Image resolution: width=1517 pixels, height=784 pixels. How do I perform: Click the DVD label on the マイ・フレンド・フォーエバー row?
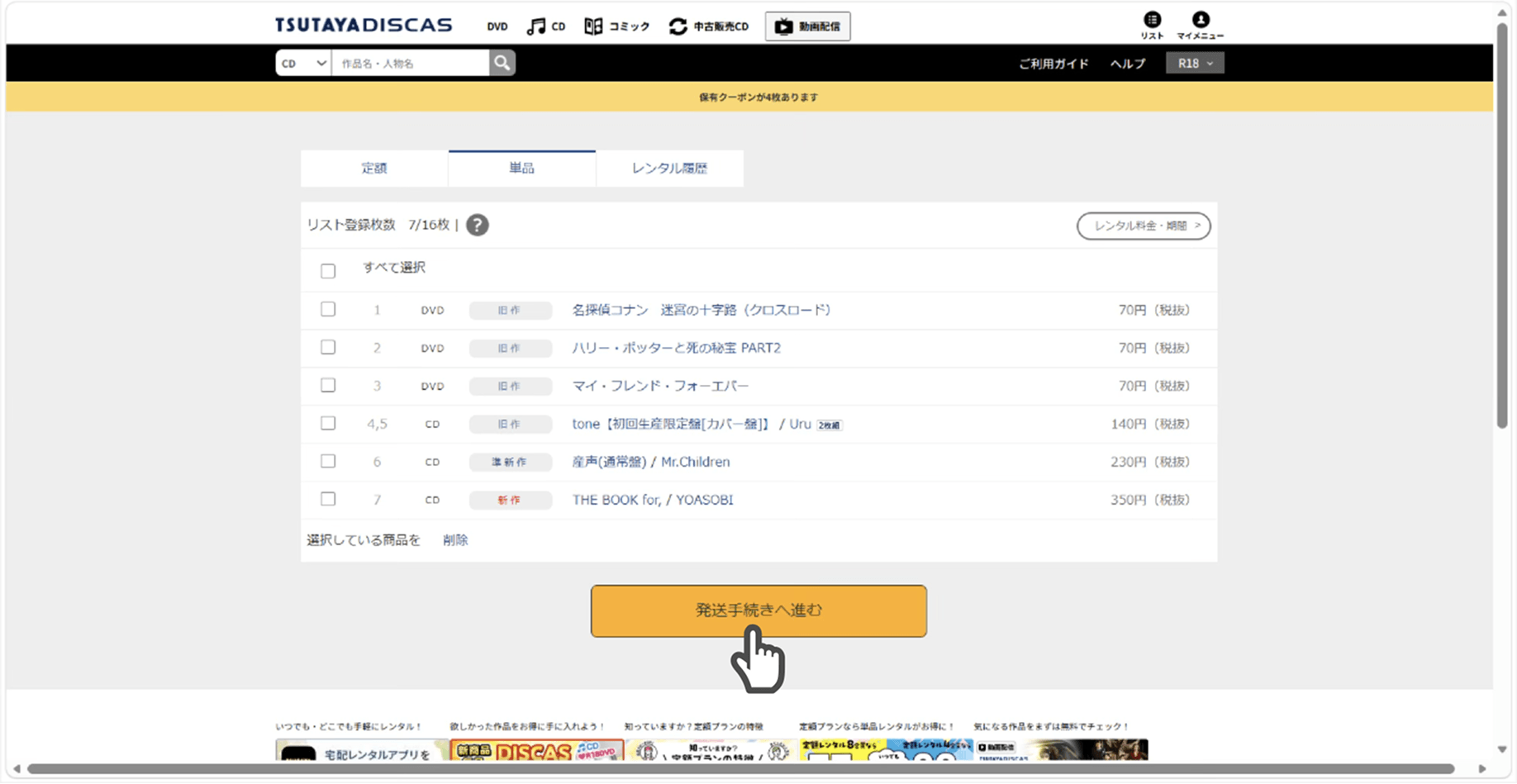432,386
